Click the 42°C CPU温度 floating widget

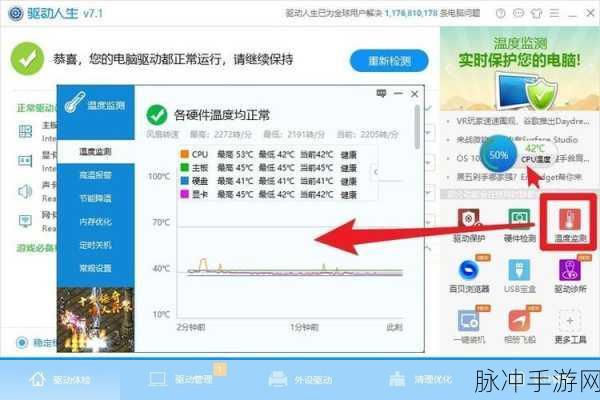(536, 153)
